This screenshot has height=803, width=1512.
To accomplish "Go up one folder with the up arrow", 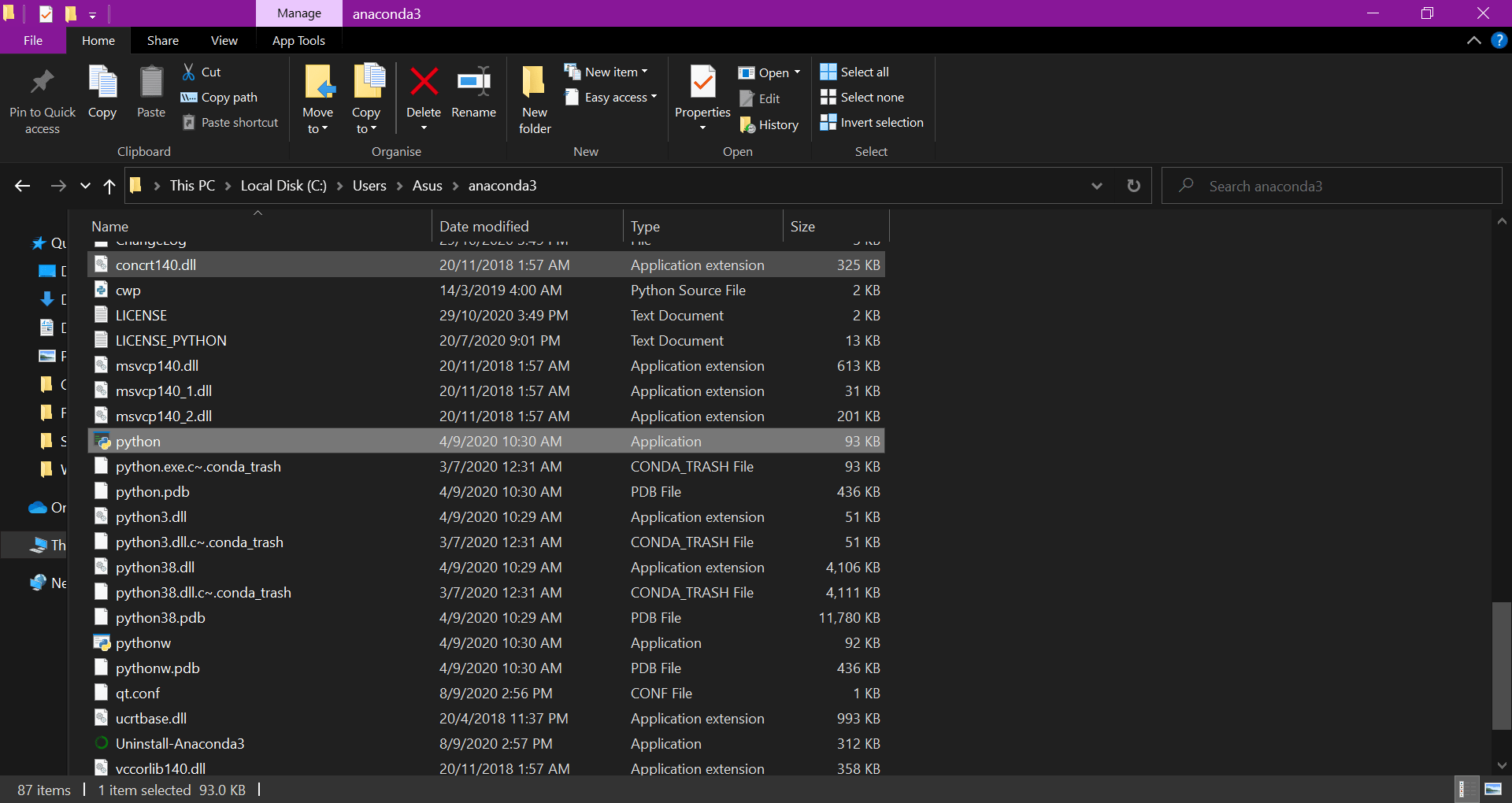I will (x=109, y=186).
